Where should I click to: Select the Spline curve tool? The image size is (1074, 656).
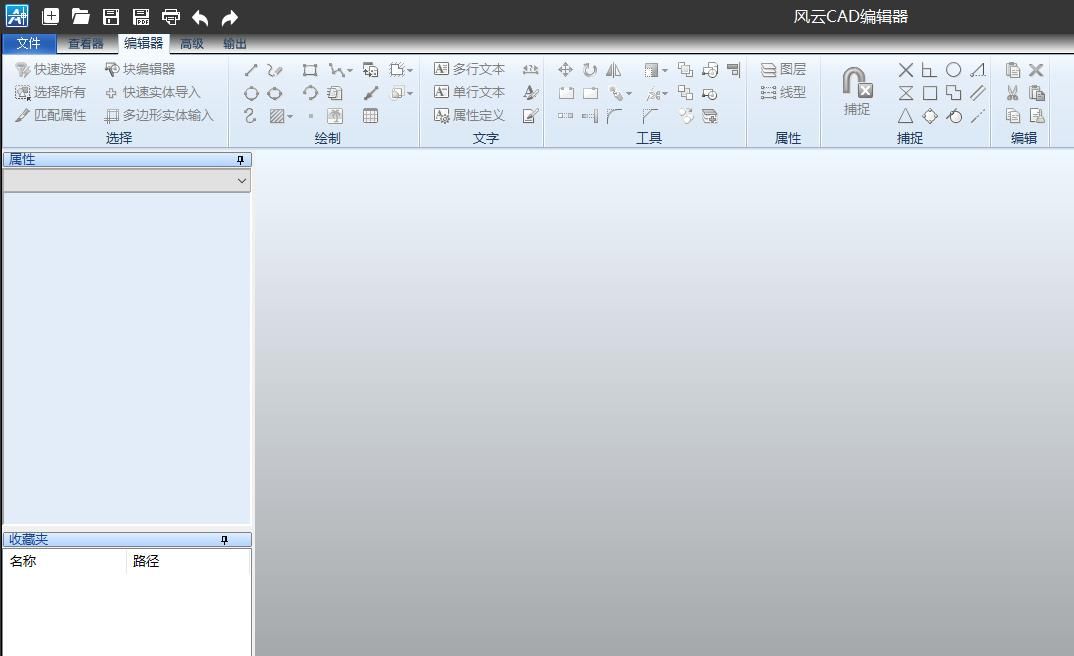point(250,116)
